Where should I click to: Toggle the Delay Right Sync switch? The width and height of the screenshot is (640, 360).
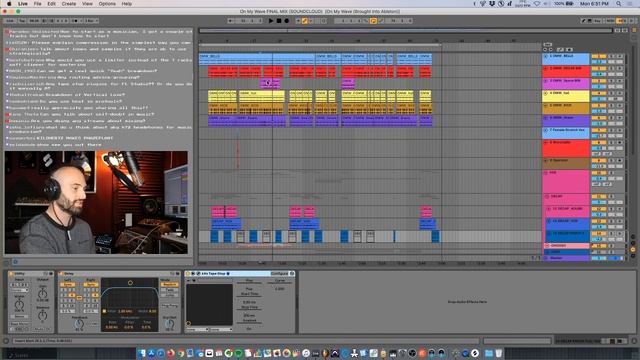[x=91, y=284]
